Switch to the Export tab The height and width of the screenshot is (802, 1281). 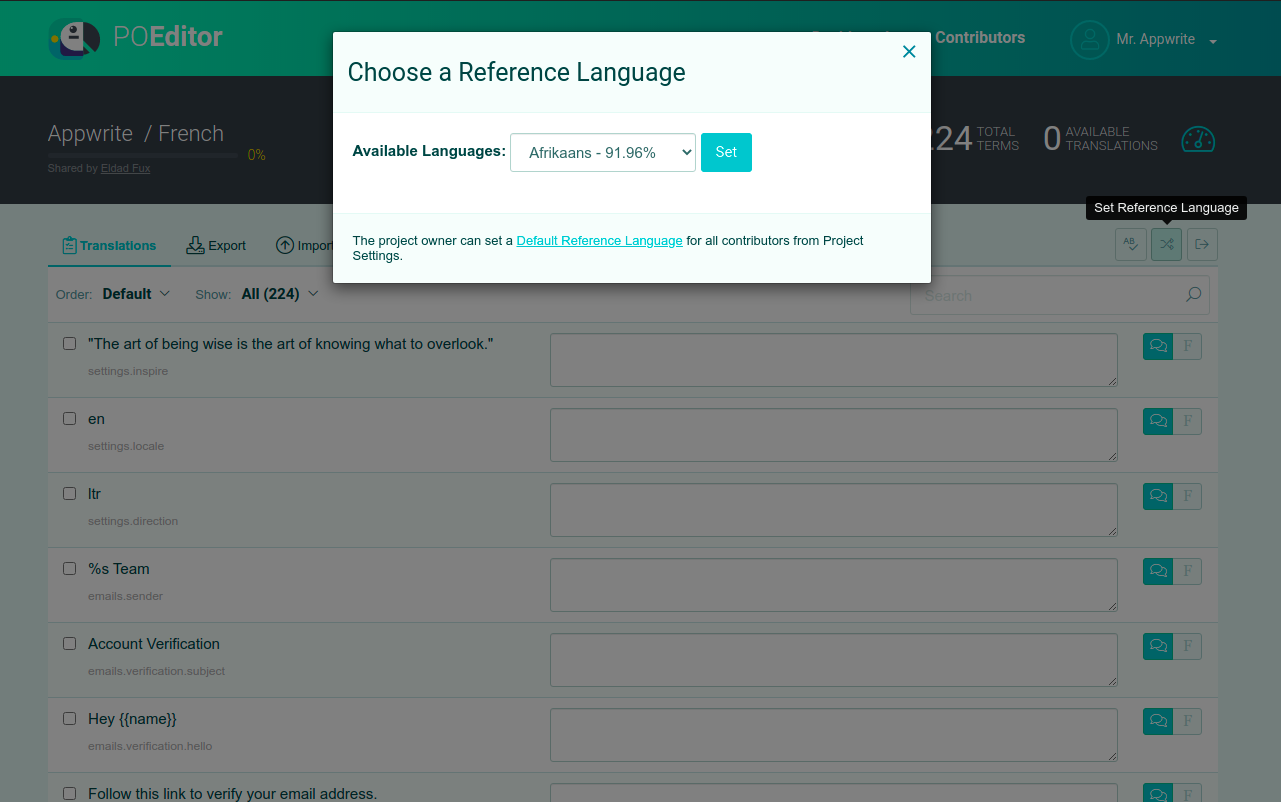click(216, 245)
